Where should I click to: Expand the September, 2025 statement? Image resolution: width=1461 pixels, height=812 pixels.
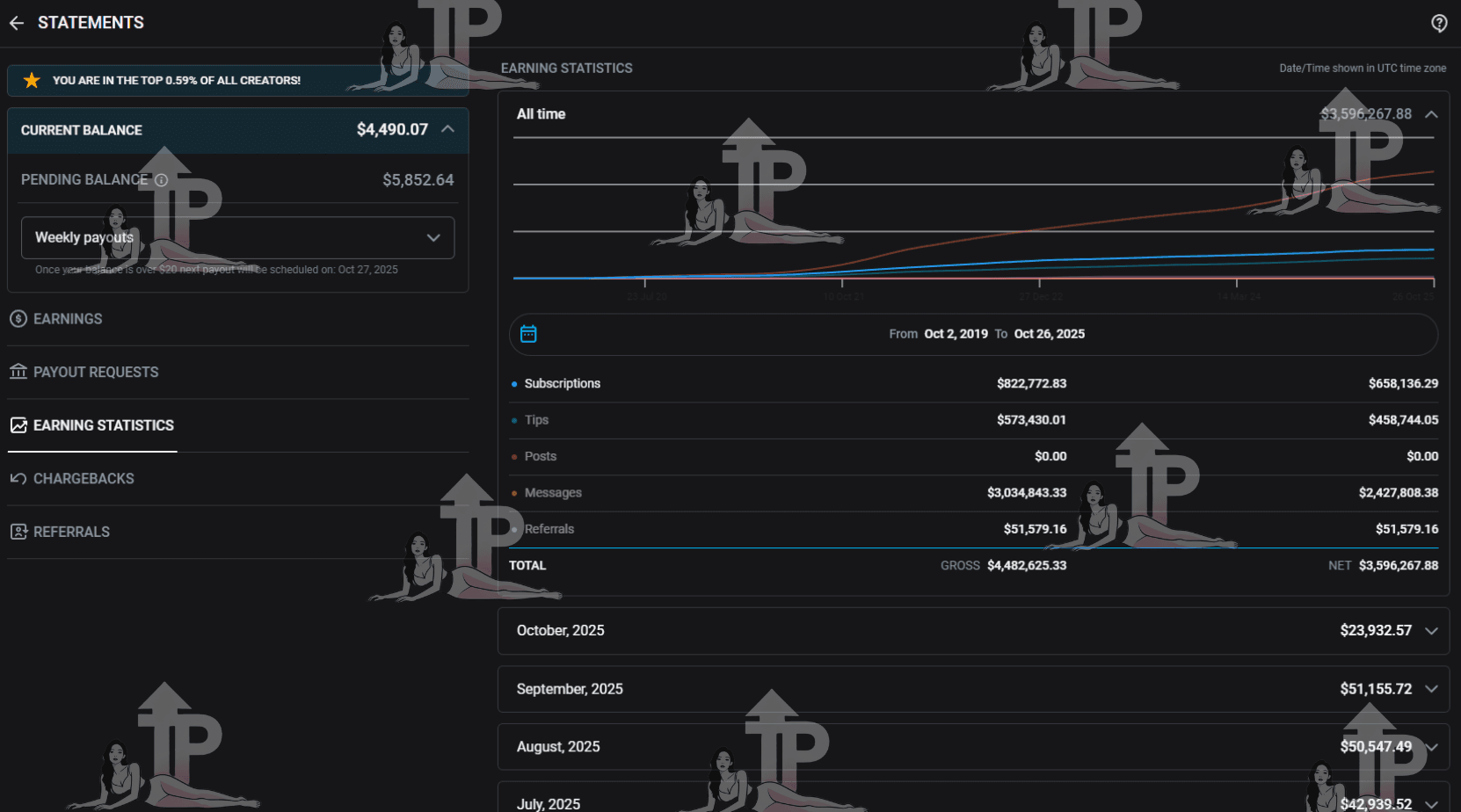pyautogui.click(x=1432, y=689)
